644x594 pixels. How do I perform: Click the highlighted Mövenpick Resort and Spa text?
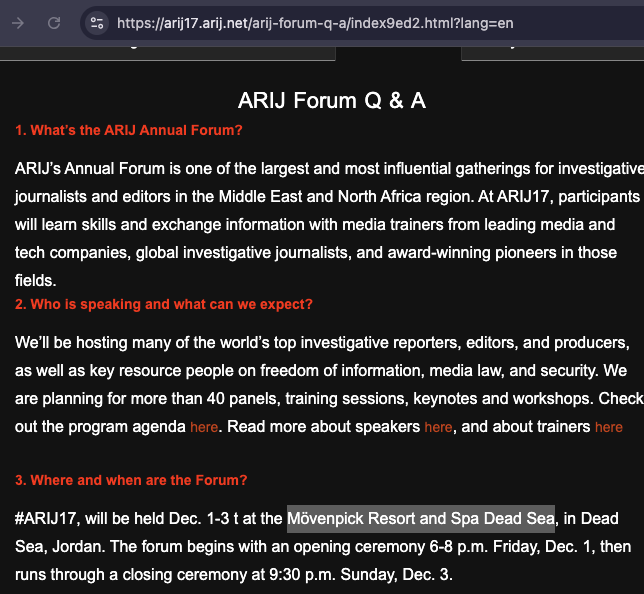pos(420,519)
